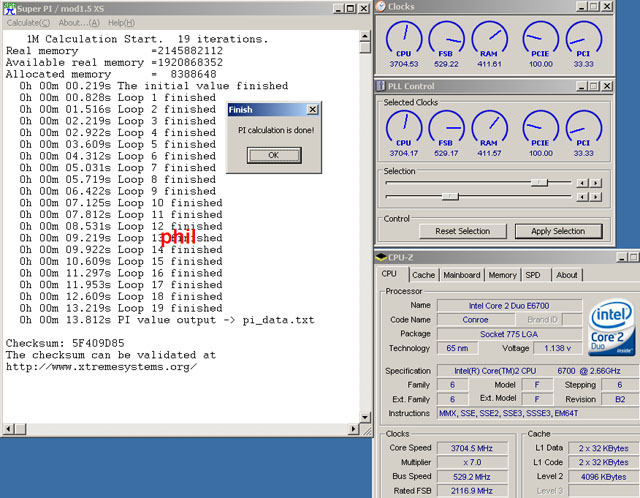Screen dimensions: 640x498
Task: Select the CPU tab in CPU-Z
Action: tap(389, 274)
